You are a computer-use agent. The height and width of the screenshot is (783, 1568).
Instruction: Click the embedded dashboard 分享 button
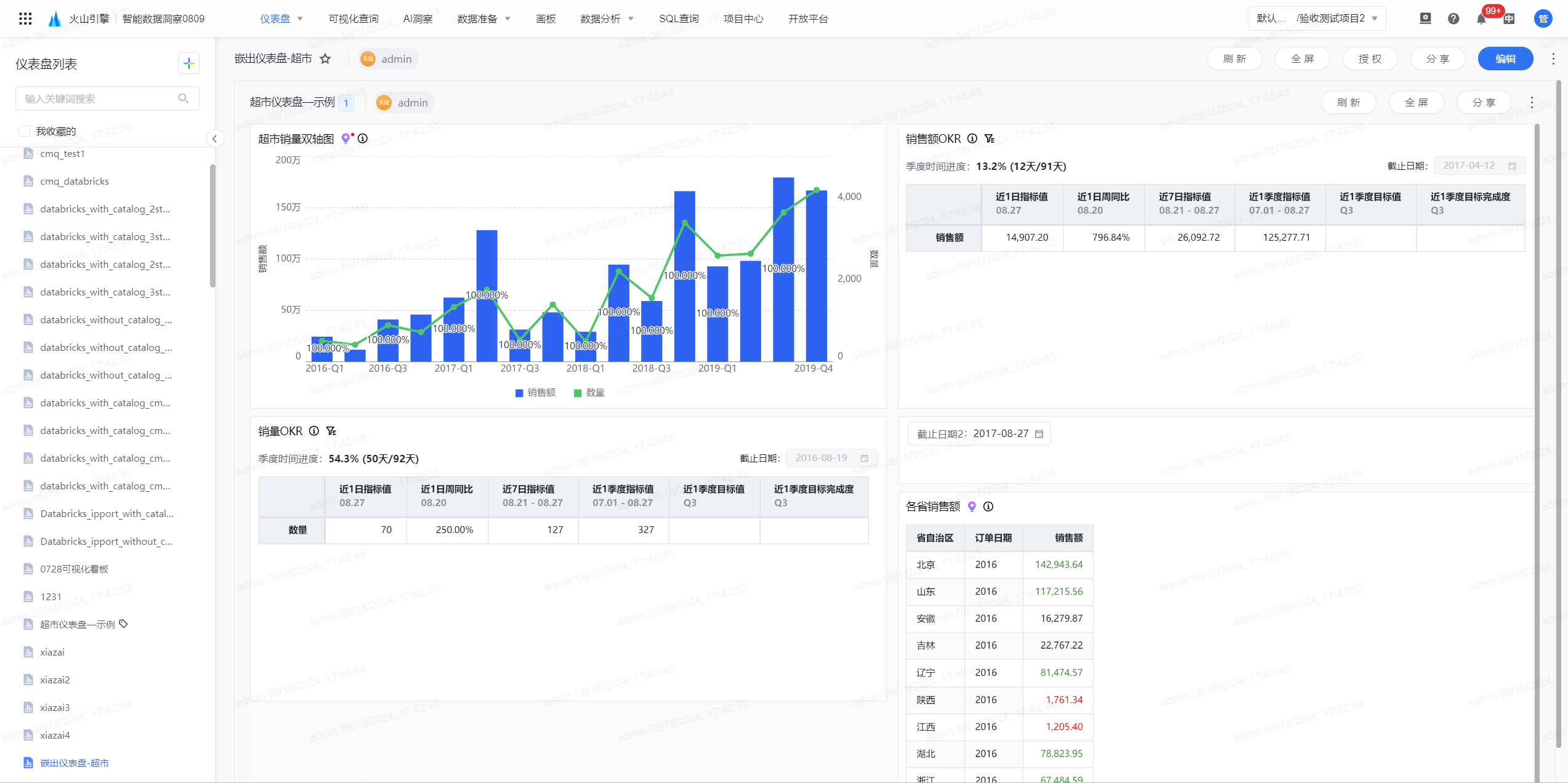(1484, 102)
